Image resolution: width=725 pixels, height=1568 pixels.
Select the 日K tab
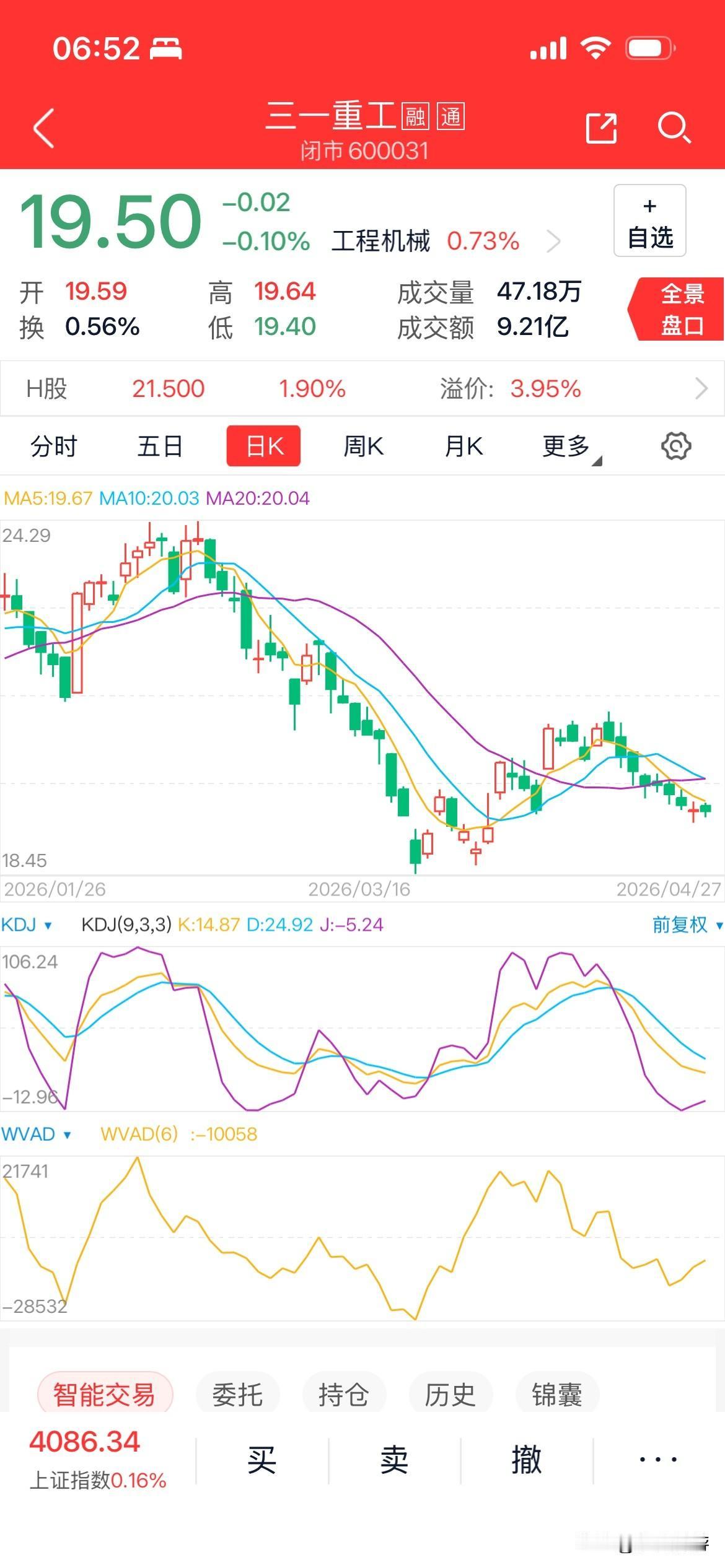point(264,446)
